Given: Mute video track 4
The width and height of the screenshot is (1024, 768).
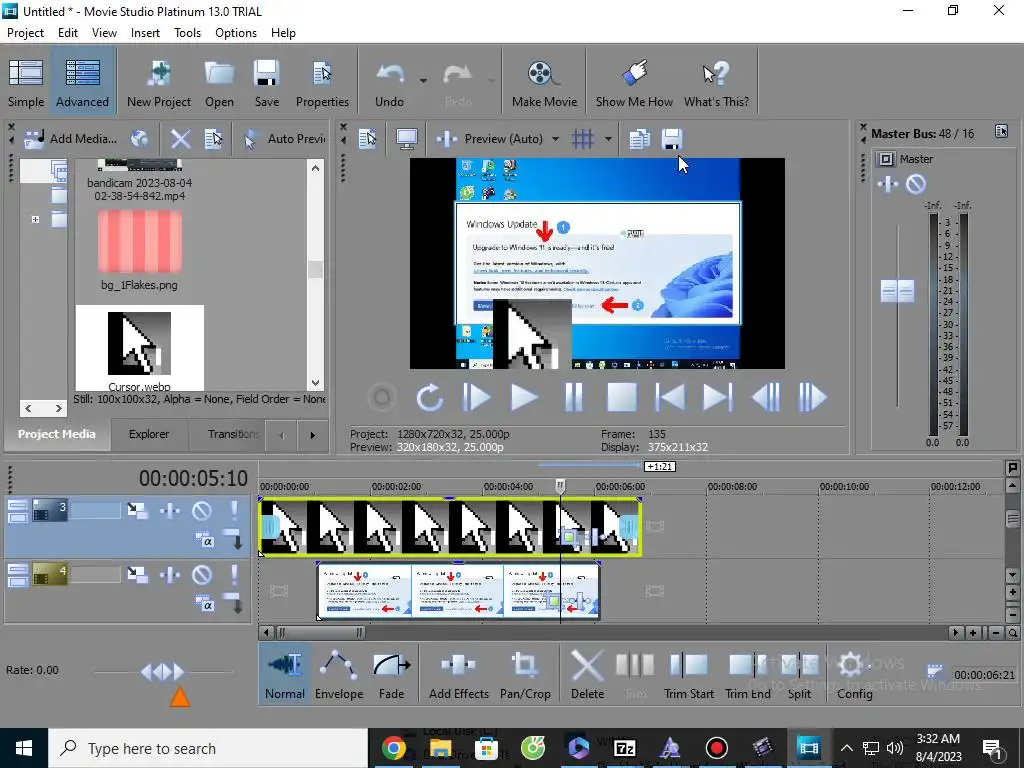Looking at the screenshot, I should 202,574.
